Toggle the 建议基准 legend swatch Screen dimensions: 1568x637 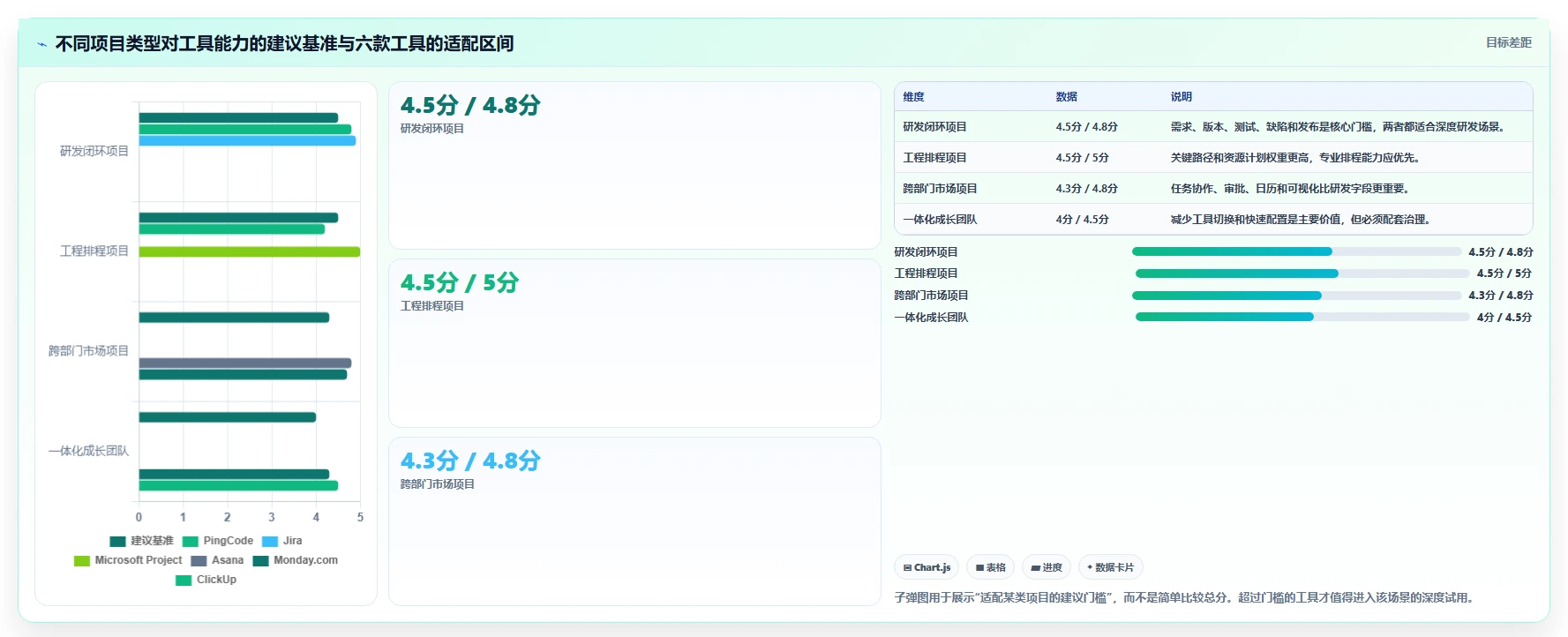[x=117, y=542]
